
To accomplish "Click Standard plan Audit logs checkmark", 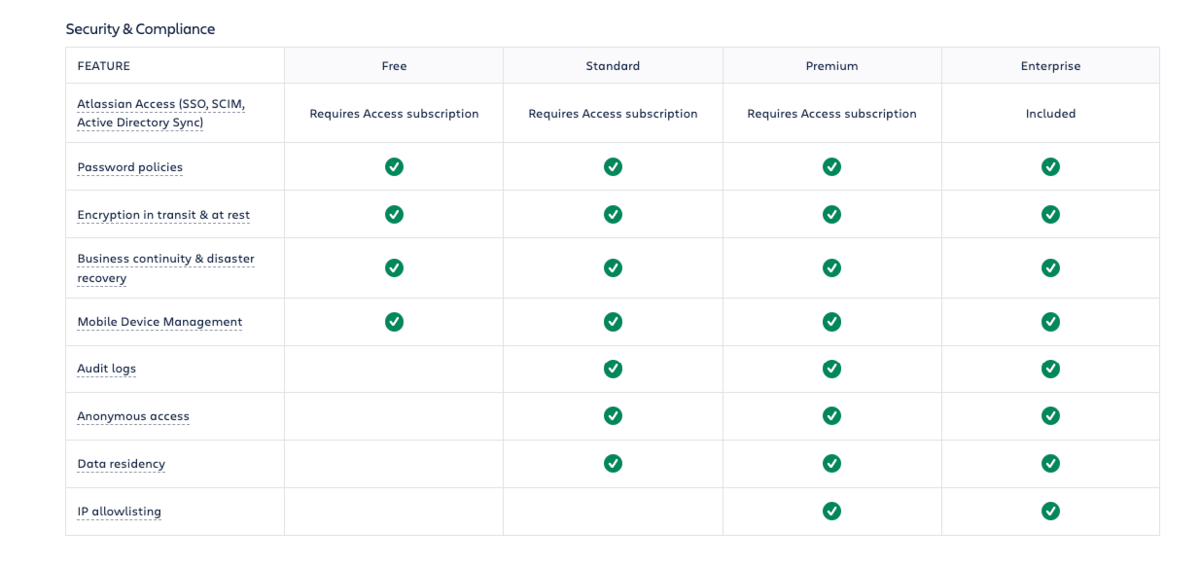I will [613, 369].
